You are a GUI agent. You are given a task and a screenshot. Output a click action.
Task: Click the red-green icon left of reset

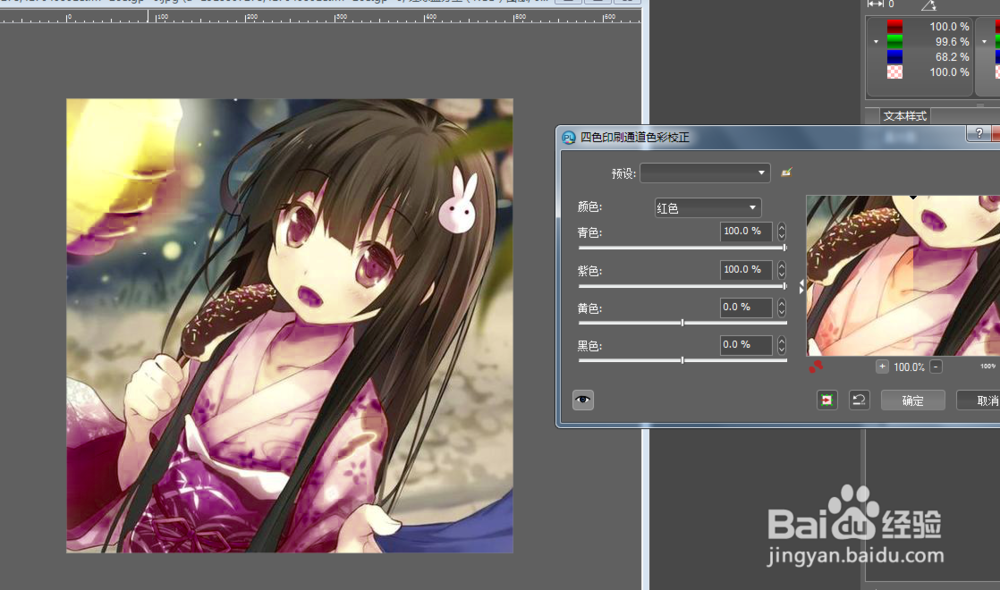[827, 400]
